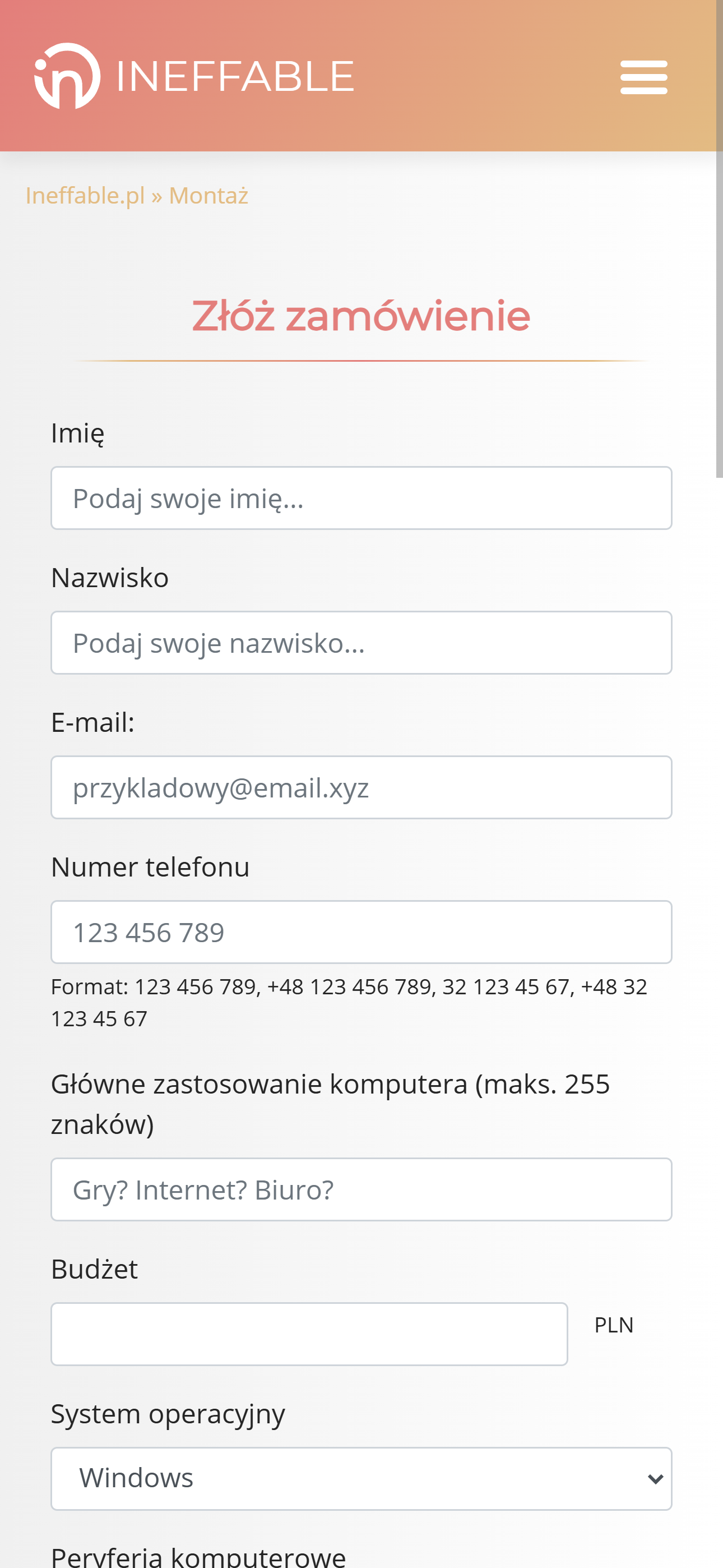Viewport: 723px width, 1568px height.
Task: Click the Złóż zamówienie heading
Action: pos(361,316)
